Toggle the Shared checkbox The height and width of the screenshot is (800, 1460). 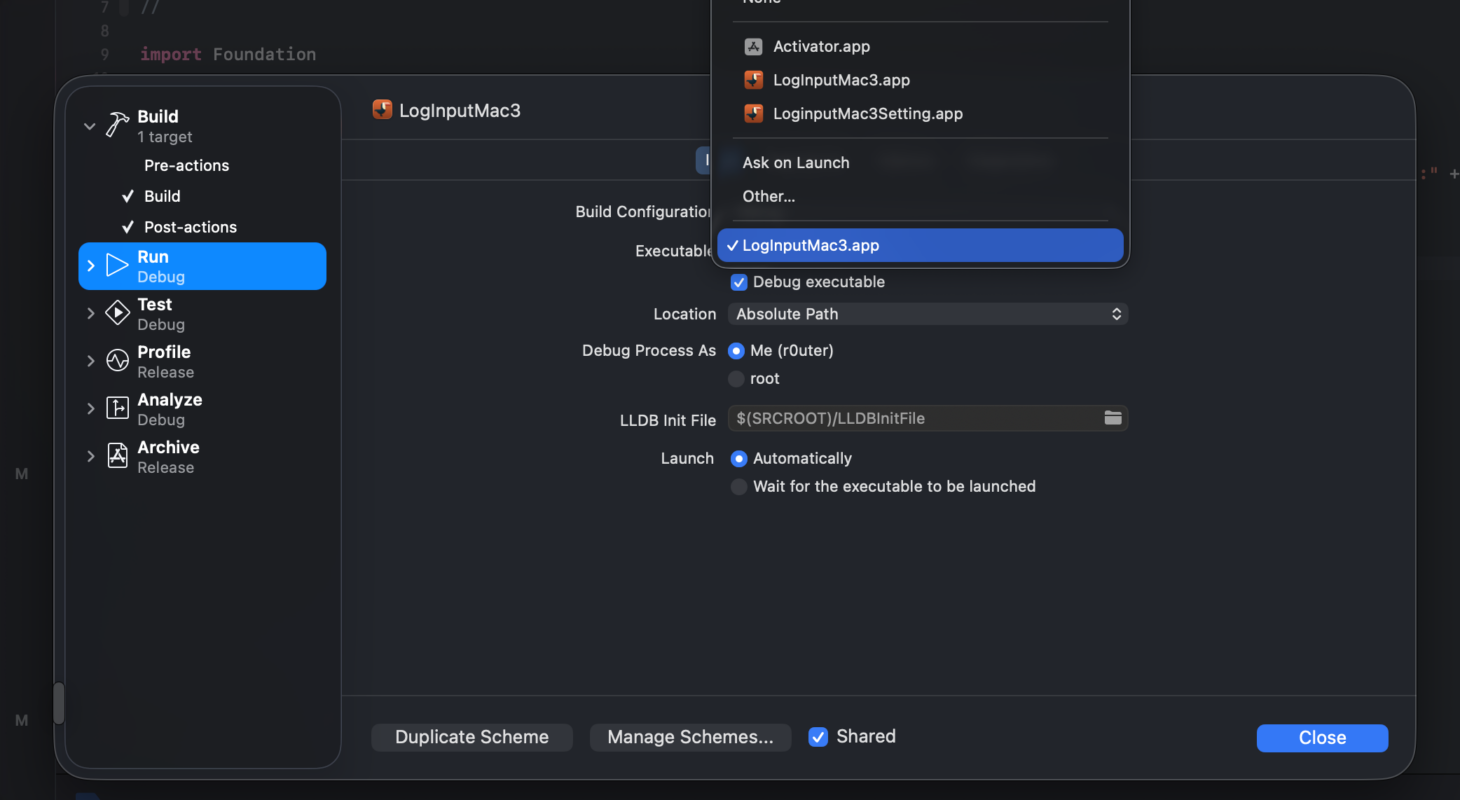[x=818, y=737]
